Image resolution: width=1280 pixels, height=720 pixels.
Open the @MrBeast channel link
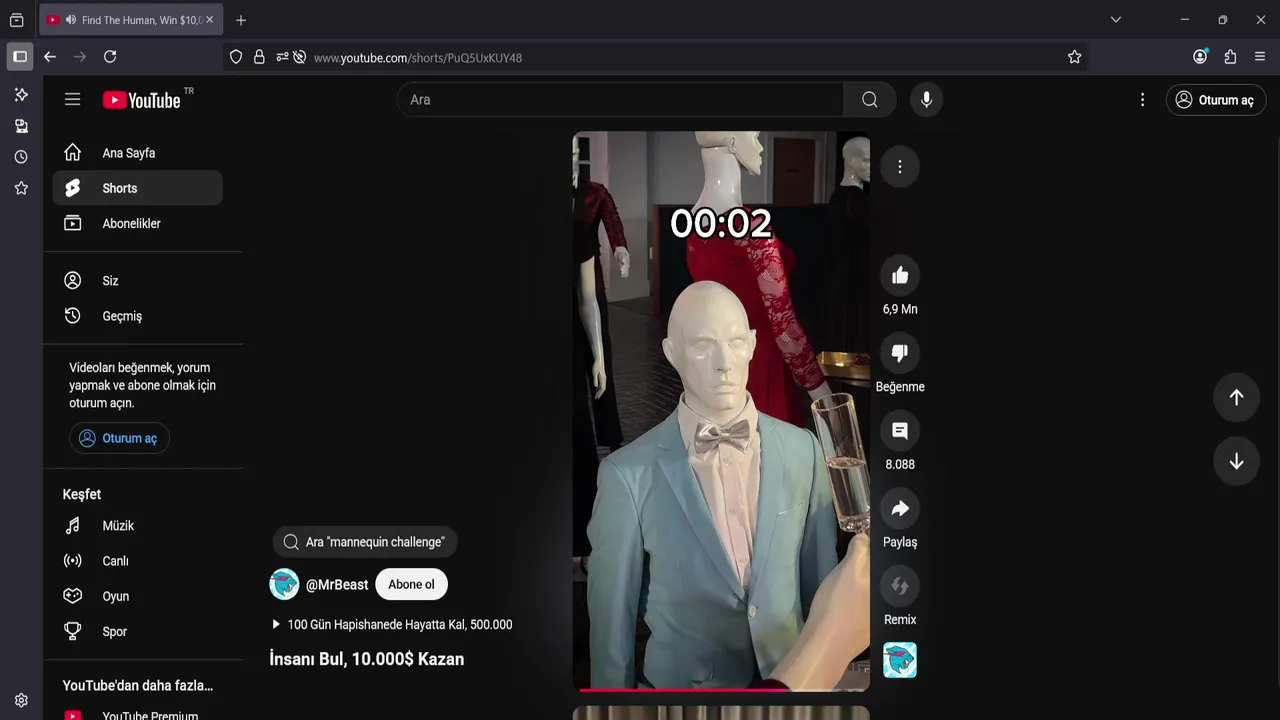coord(337,585)
